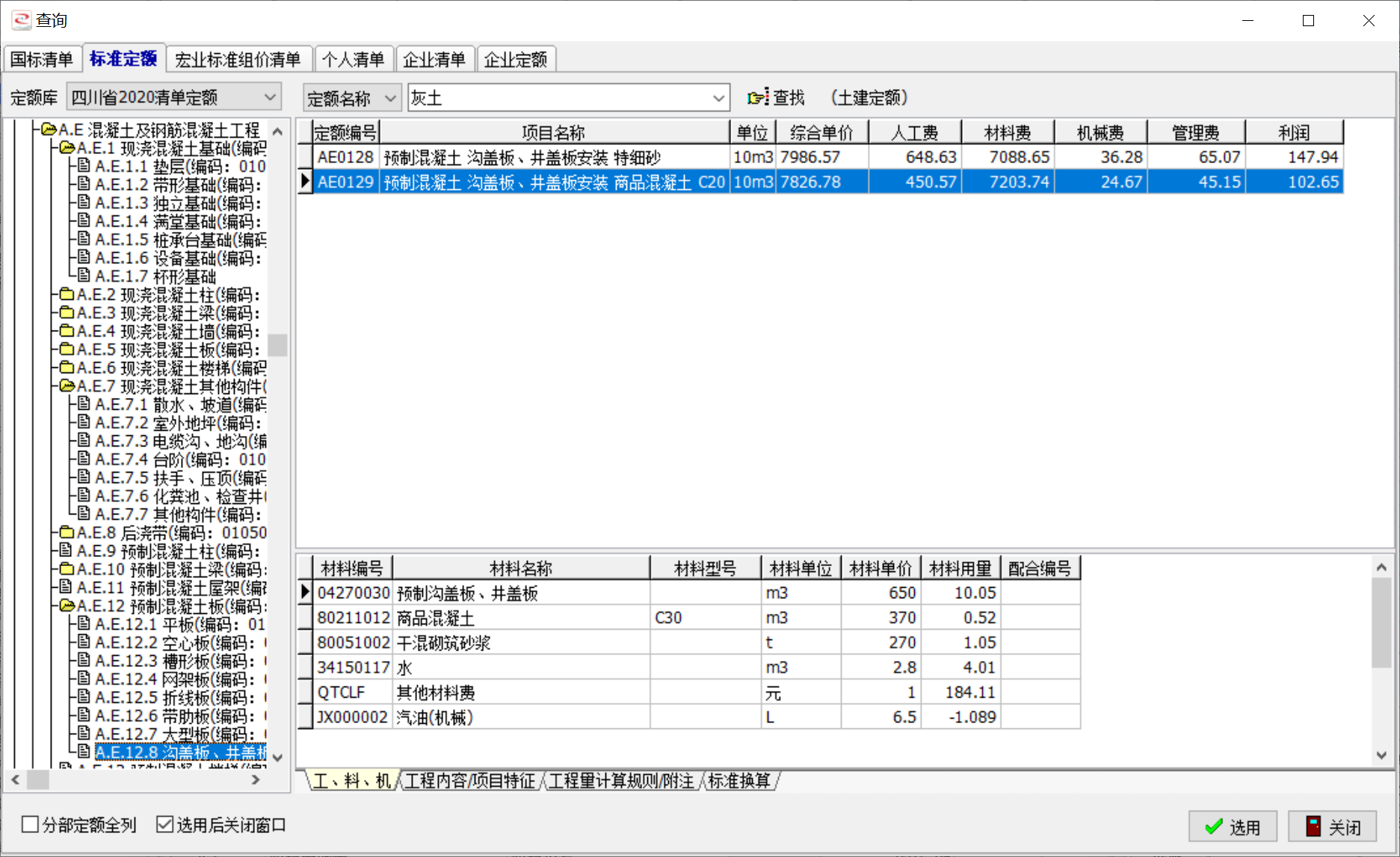1400x857 pixels.
Task: Click the green checkmark on 选用 button
Action: [1214, 827]
